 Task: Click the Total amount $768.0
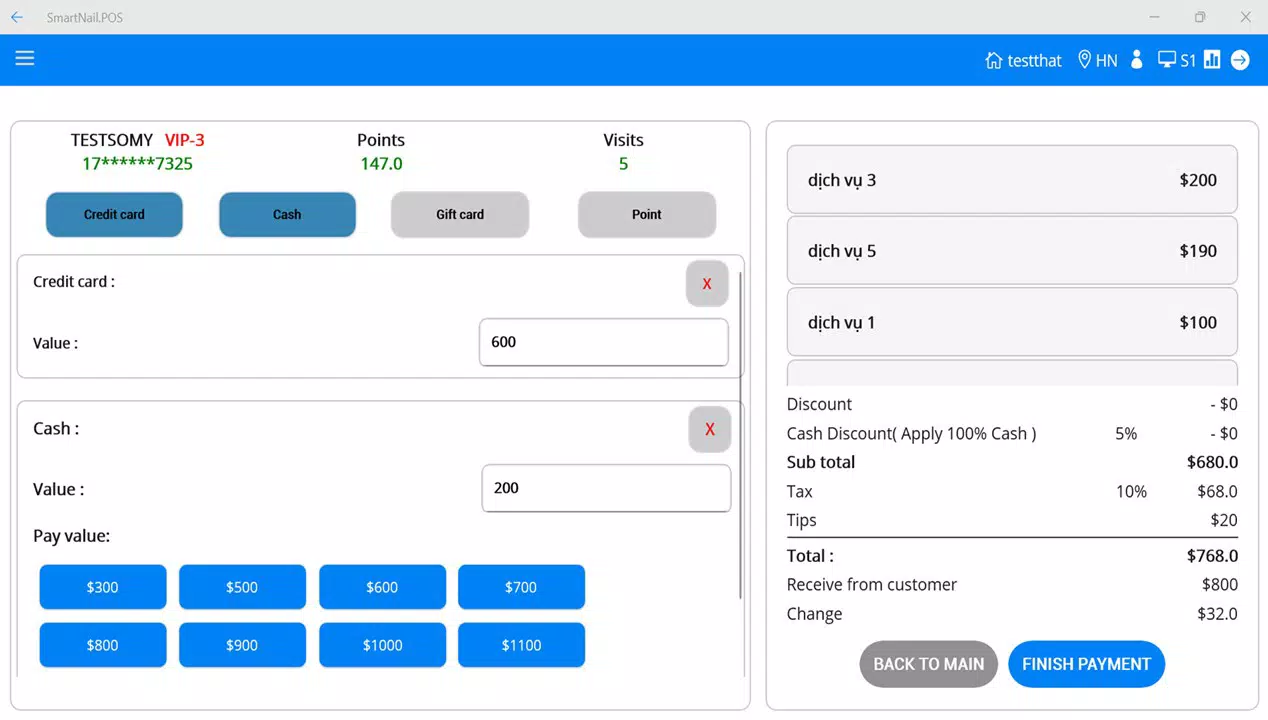point(1212,556)
